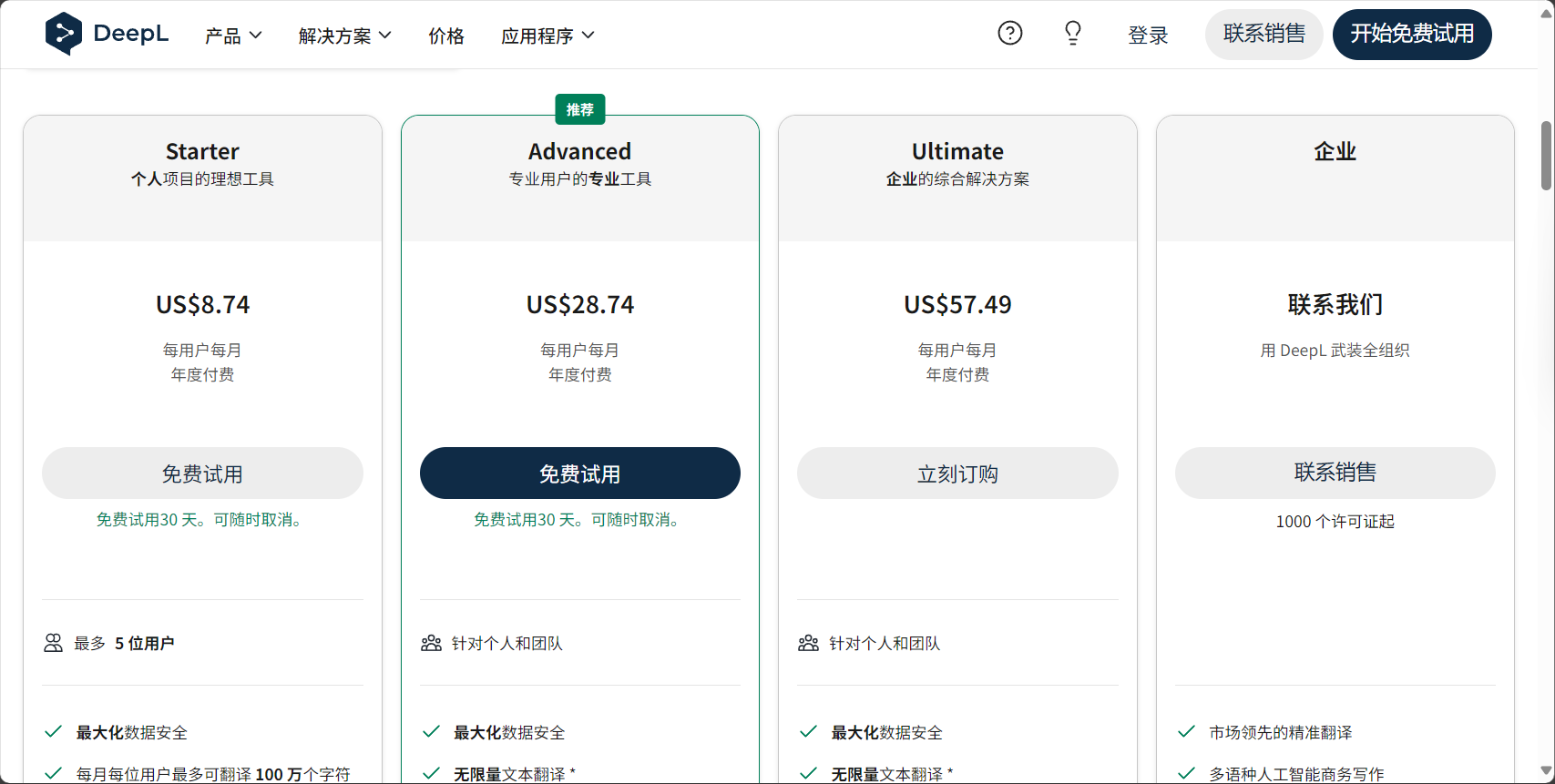Click 个人项目的理想工具 subtitle
The width and height of the screenshot is (1555, 784).
(x=202, y=179)
